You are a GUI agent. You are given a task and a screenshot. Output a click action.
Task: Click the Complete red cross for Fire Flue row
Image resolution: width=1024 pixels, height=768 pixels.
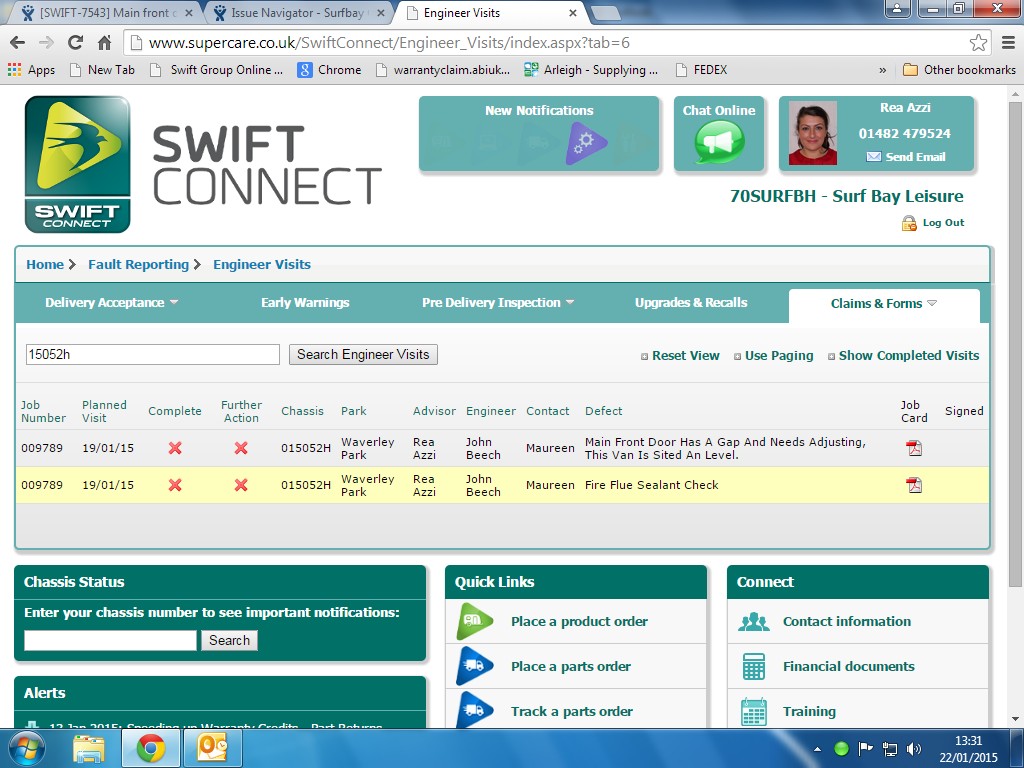point(175,485)
